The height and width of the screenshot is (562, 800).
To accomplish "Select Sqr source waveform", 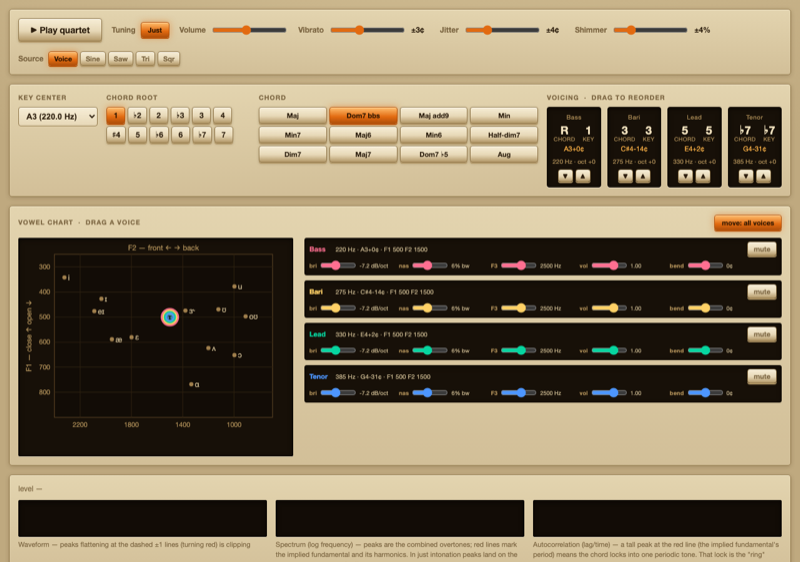I will tap(168, 59).
